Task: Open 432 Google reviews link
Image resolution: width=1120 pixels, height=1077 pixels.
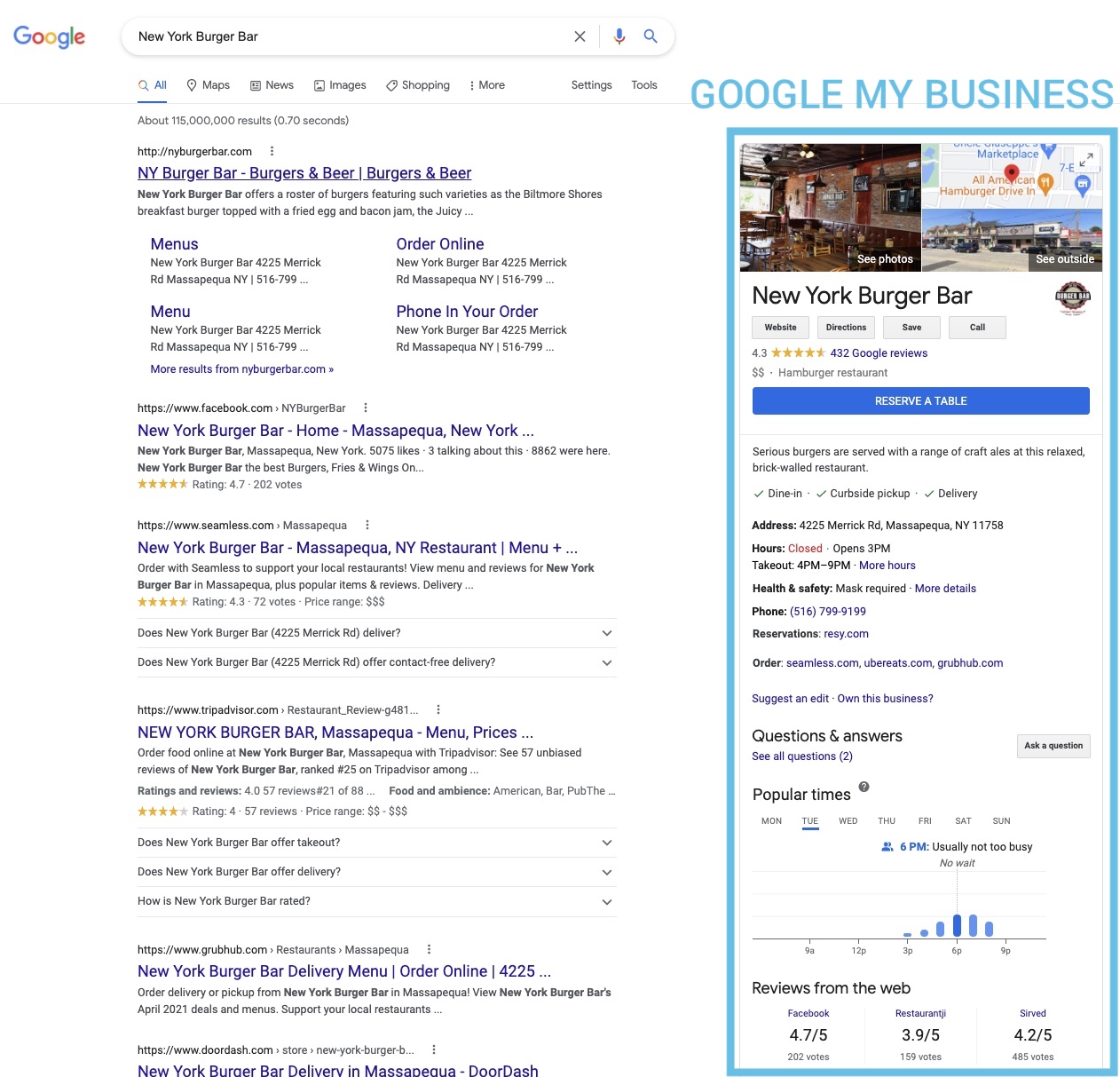Action: click(x=879, y=353)
